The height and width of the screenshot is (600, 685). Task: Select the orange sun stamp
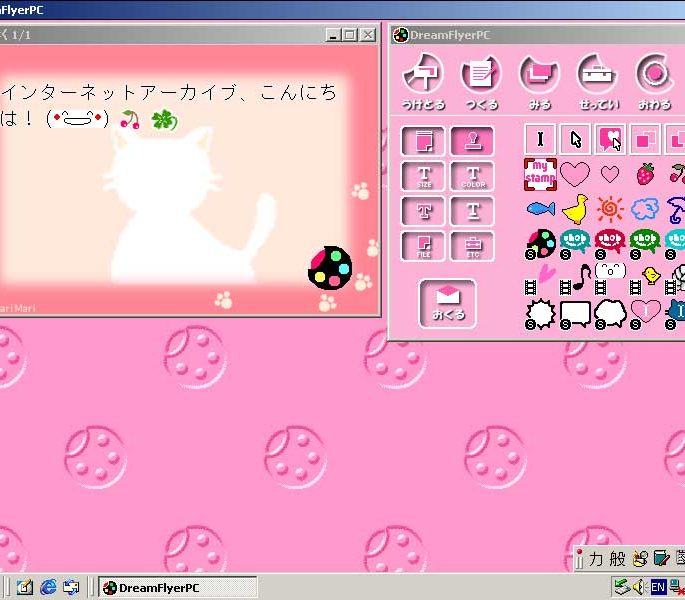[610, 208]
